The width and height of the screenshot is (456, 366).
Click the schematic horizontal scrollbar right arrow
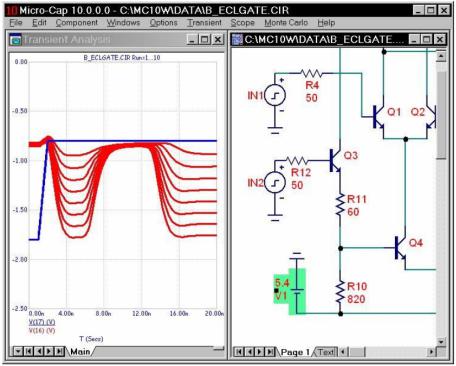click(x=431, y=352)
